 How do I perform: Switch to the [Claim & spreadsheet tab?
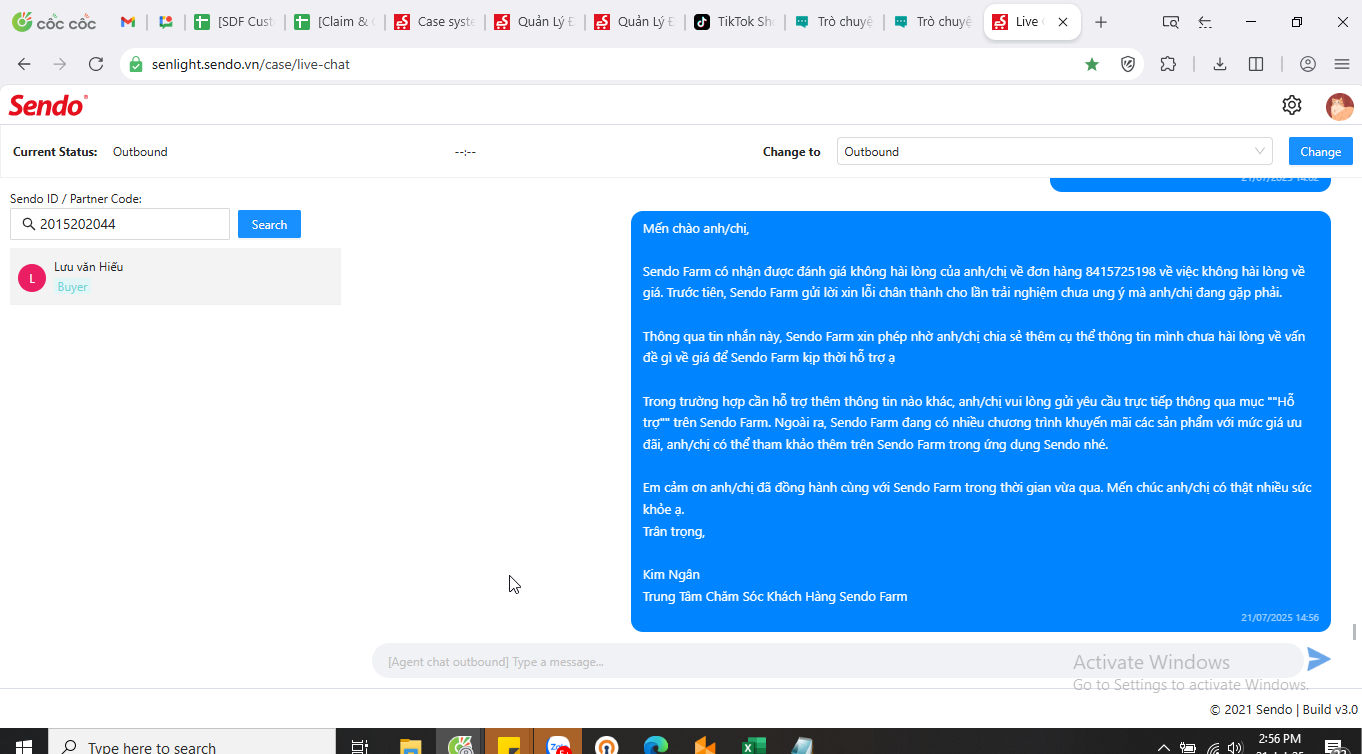pos(333,22)
